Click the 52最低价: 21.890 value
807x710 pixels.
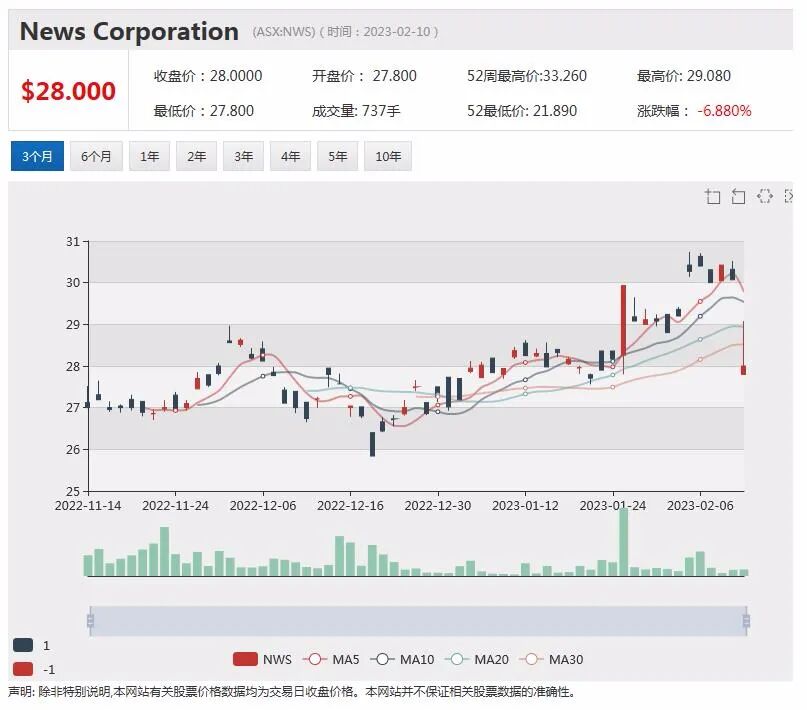pyautogui.click(x=522, y=111)
